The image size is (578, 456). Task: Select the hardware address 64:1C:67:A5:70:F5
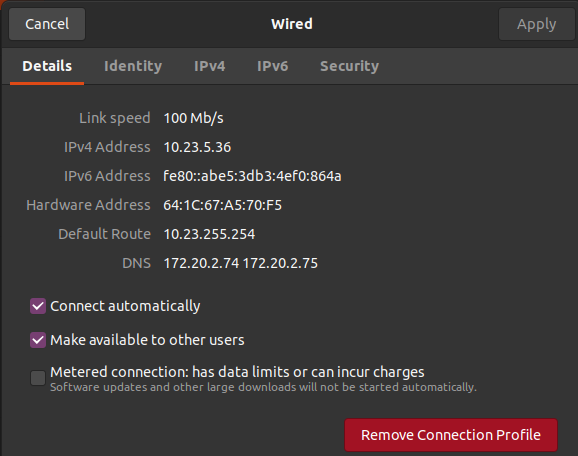222,205
